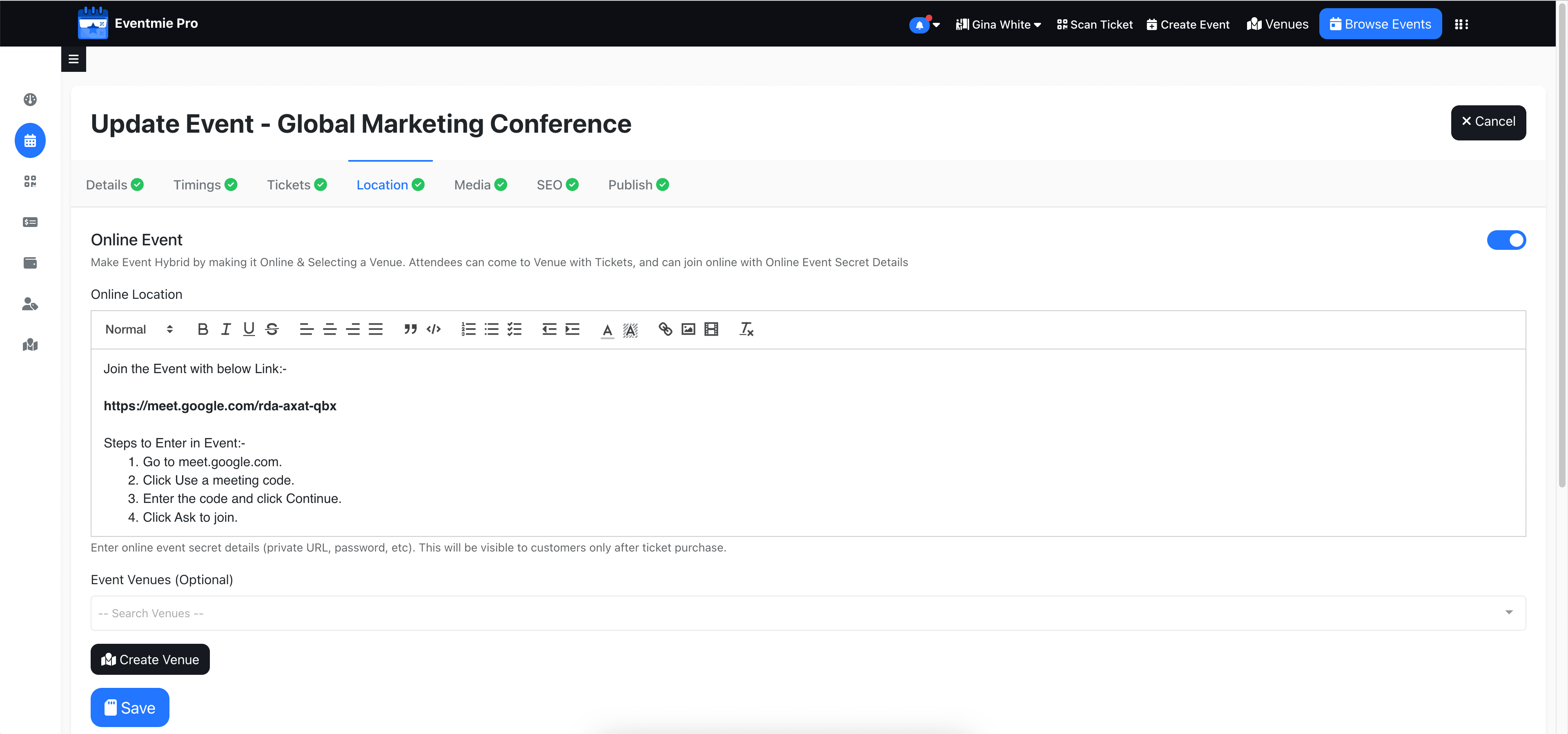Open the code block tool

coord(433,329)
